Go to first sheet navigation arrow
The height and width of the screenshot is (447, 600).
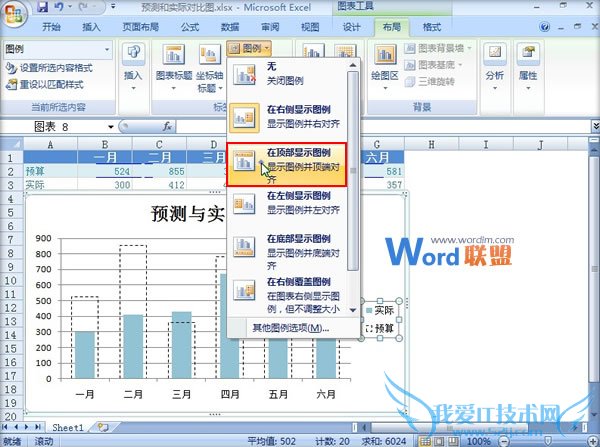tap(5, 427)
